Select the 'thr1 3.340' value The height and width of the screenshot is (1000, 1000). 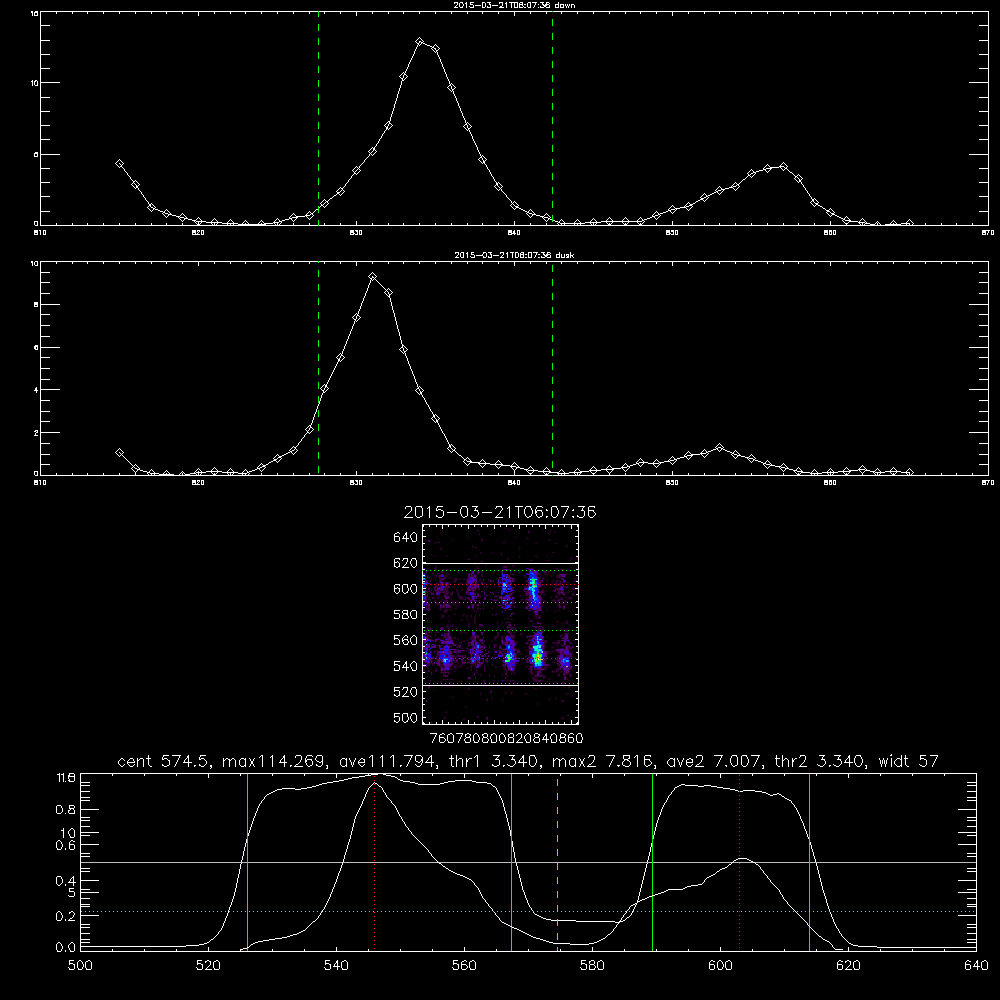click(496, 761)
